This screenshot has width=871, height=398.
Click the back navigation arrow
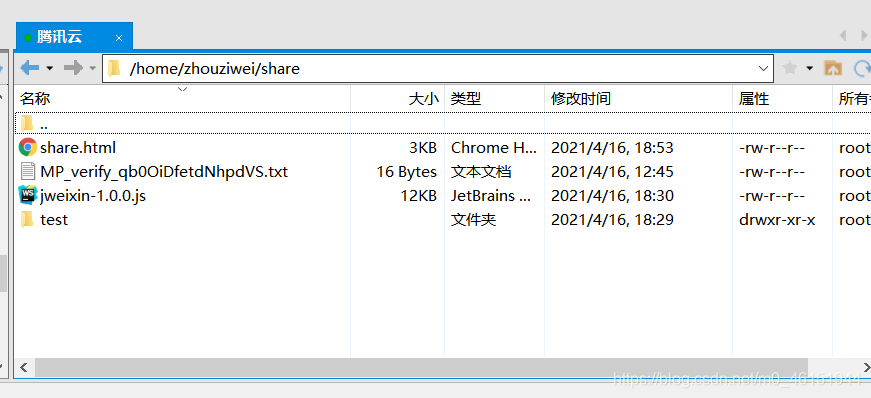pos(29,68)
